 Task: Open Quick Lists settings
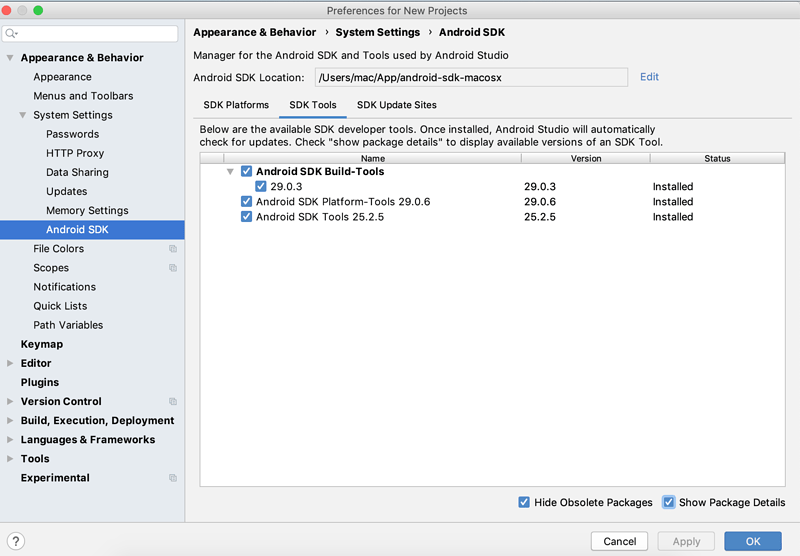(60, 306)
